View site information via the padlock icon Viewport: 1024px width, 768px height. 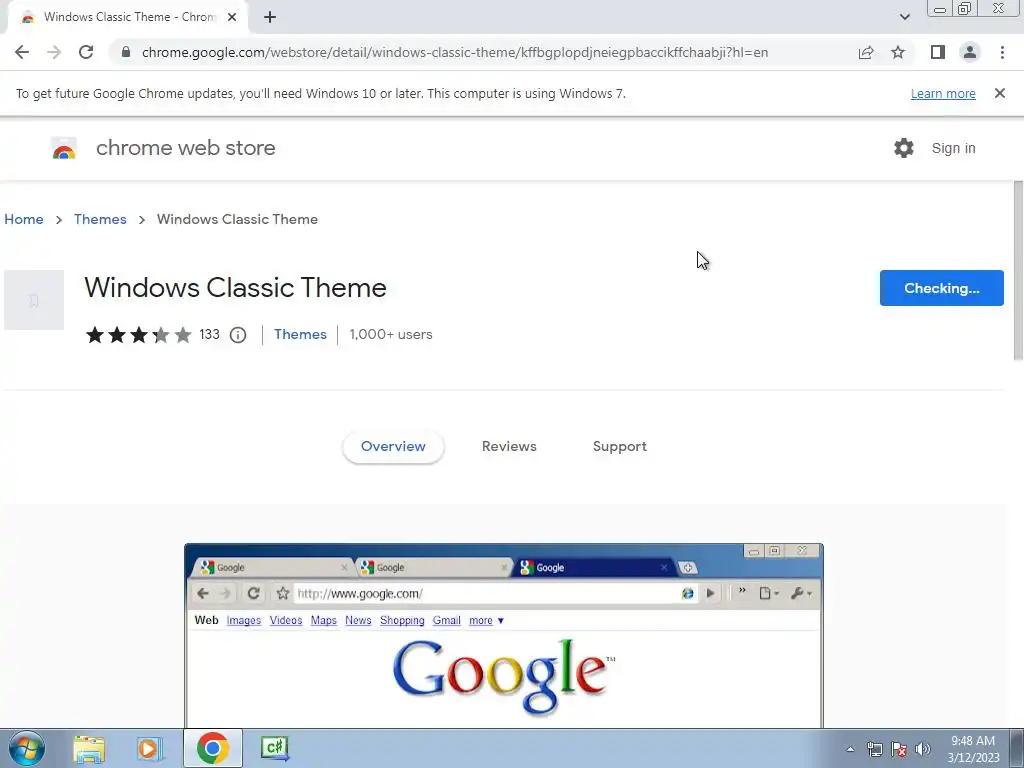(126, 52)
